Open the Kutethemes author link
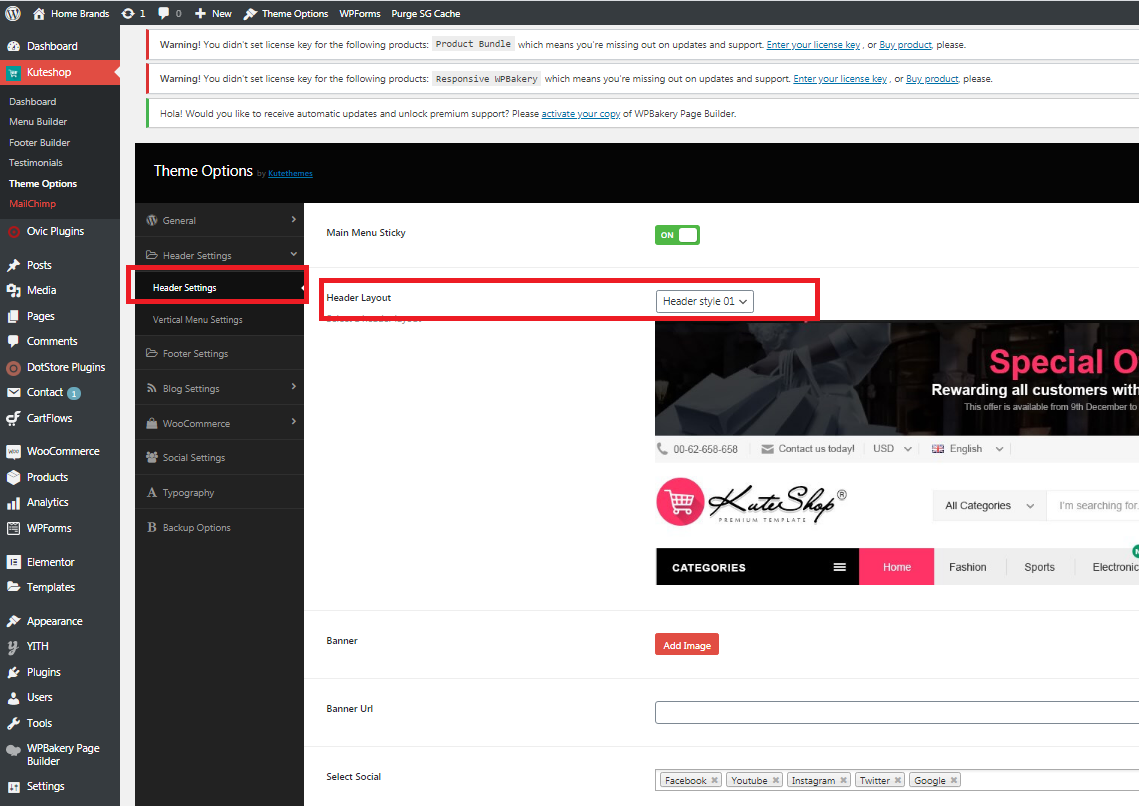The height and width of the screenshot is (806, 1139). 290,174
